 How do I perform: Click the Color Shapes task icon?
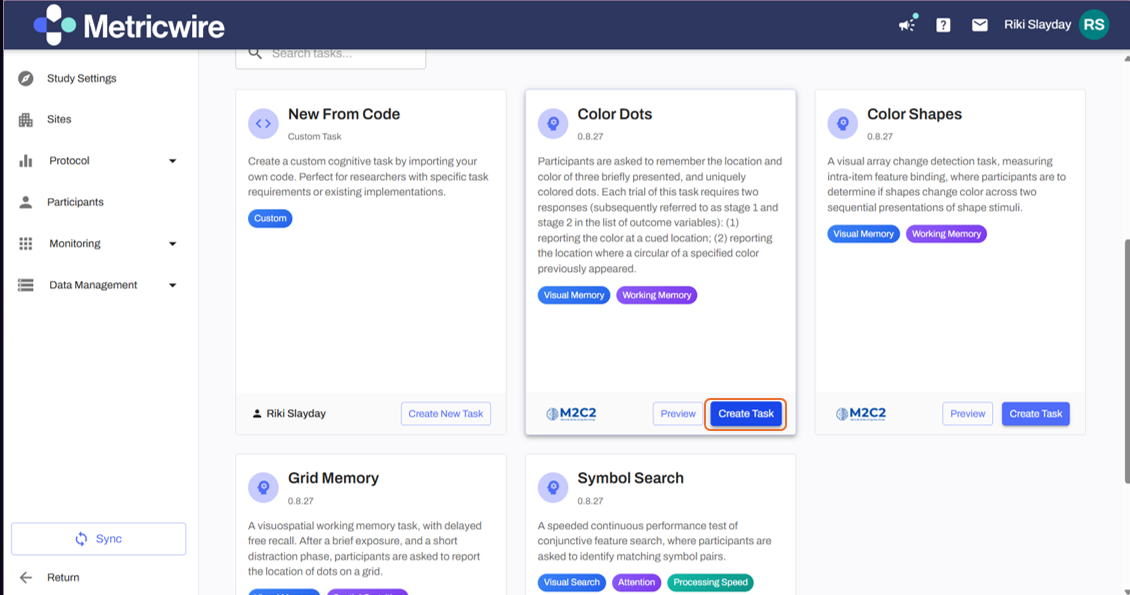(842, 124)
